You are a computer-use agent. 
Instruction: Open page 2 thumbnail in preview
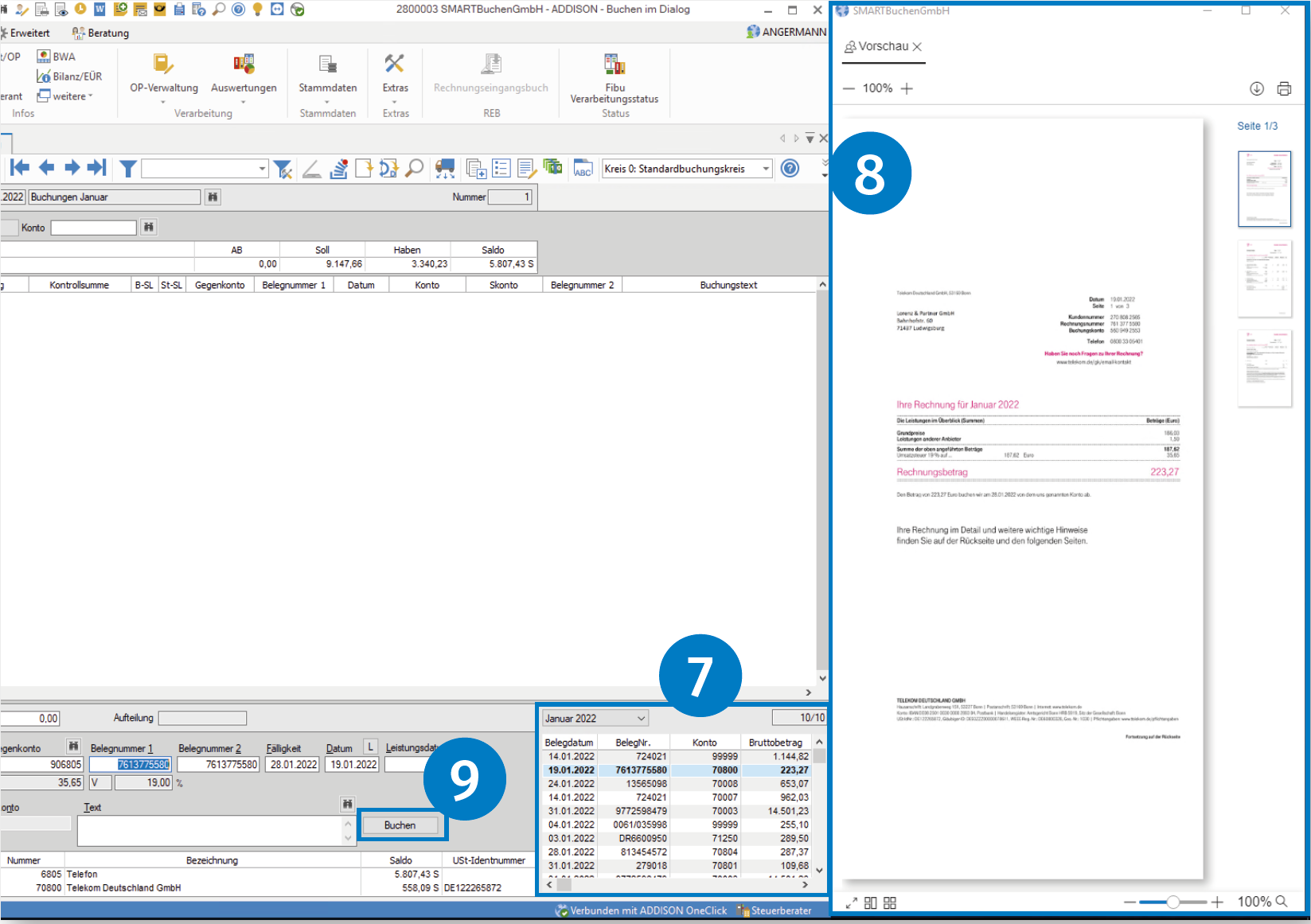coord(1264,279)
